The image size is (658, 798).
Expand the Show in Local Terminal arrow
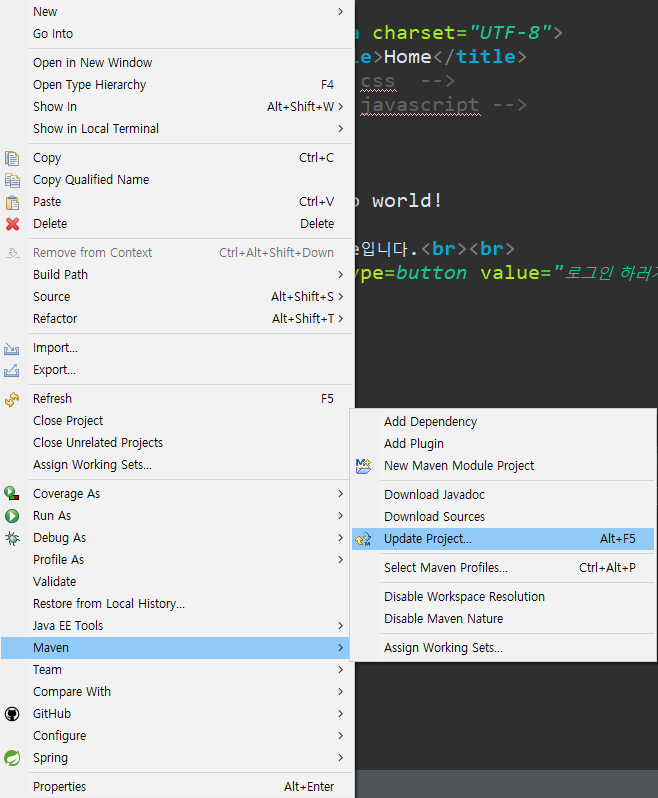(340, 129)
